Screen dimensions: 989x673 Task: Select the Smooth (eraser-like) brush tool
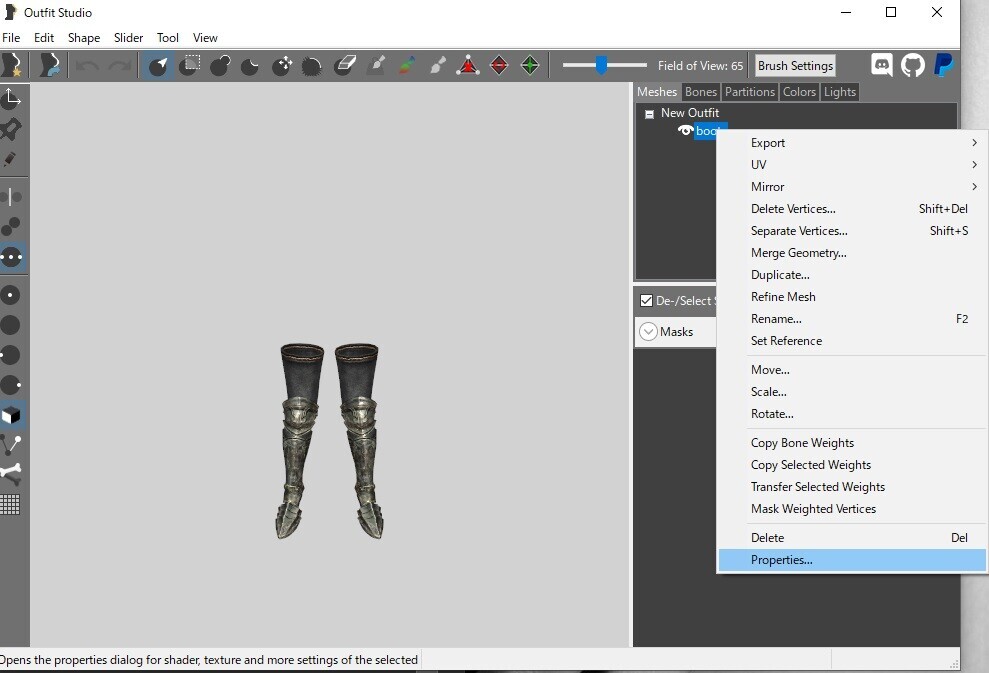[344, 65]
